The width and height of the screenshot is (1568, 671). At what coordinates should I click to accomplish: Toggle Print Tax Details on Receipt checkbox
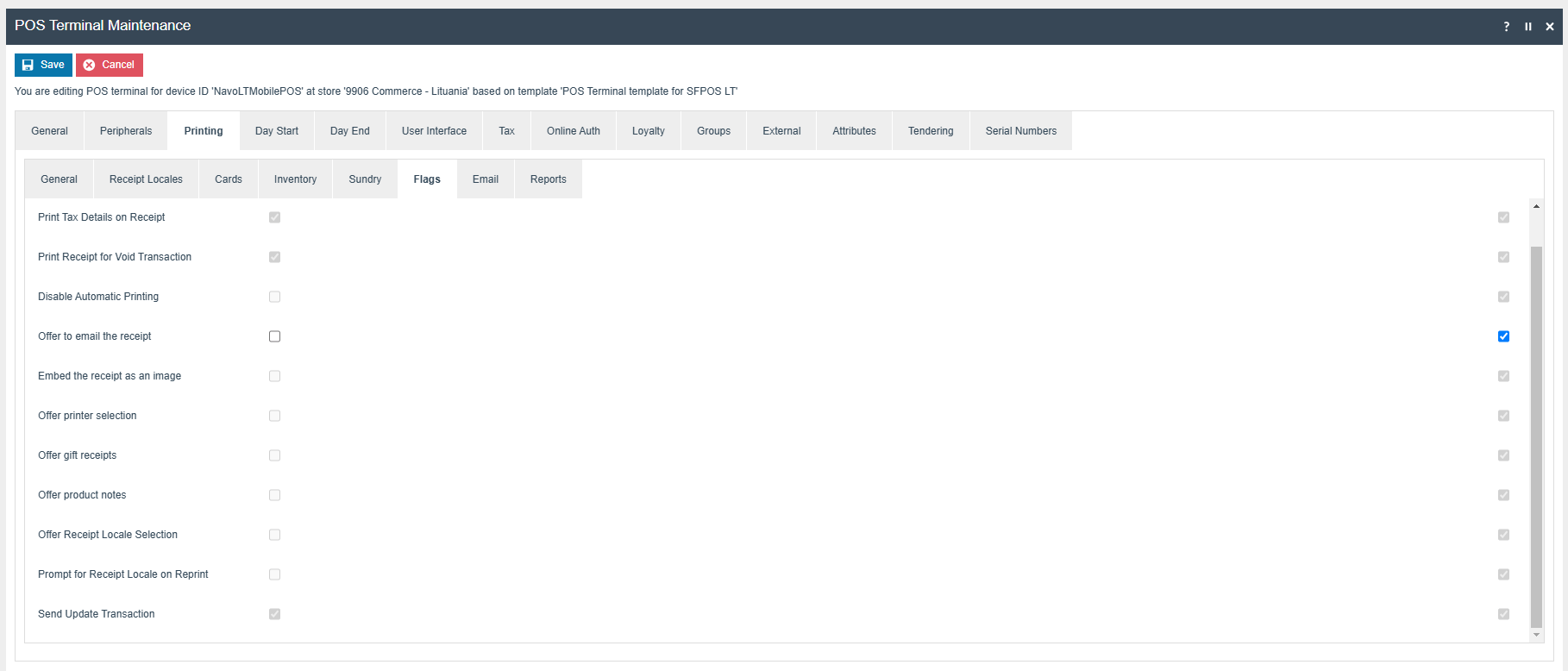coord(274,217)
